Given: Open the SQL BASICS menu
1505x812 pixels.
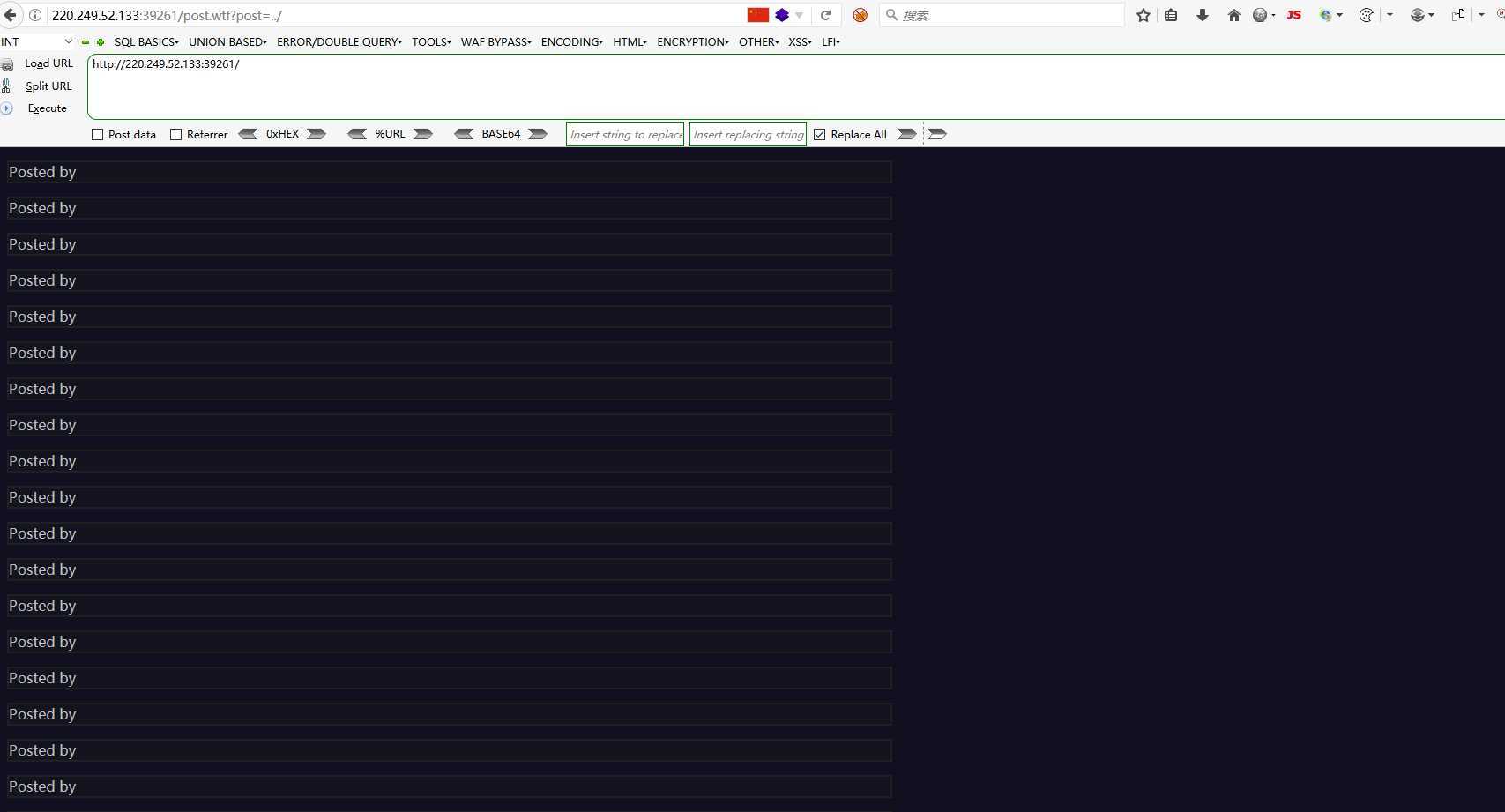Looking at the screenshot, I should pos(146,42).
